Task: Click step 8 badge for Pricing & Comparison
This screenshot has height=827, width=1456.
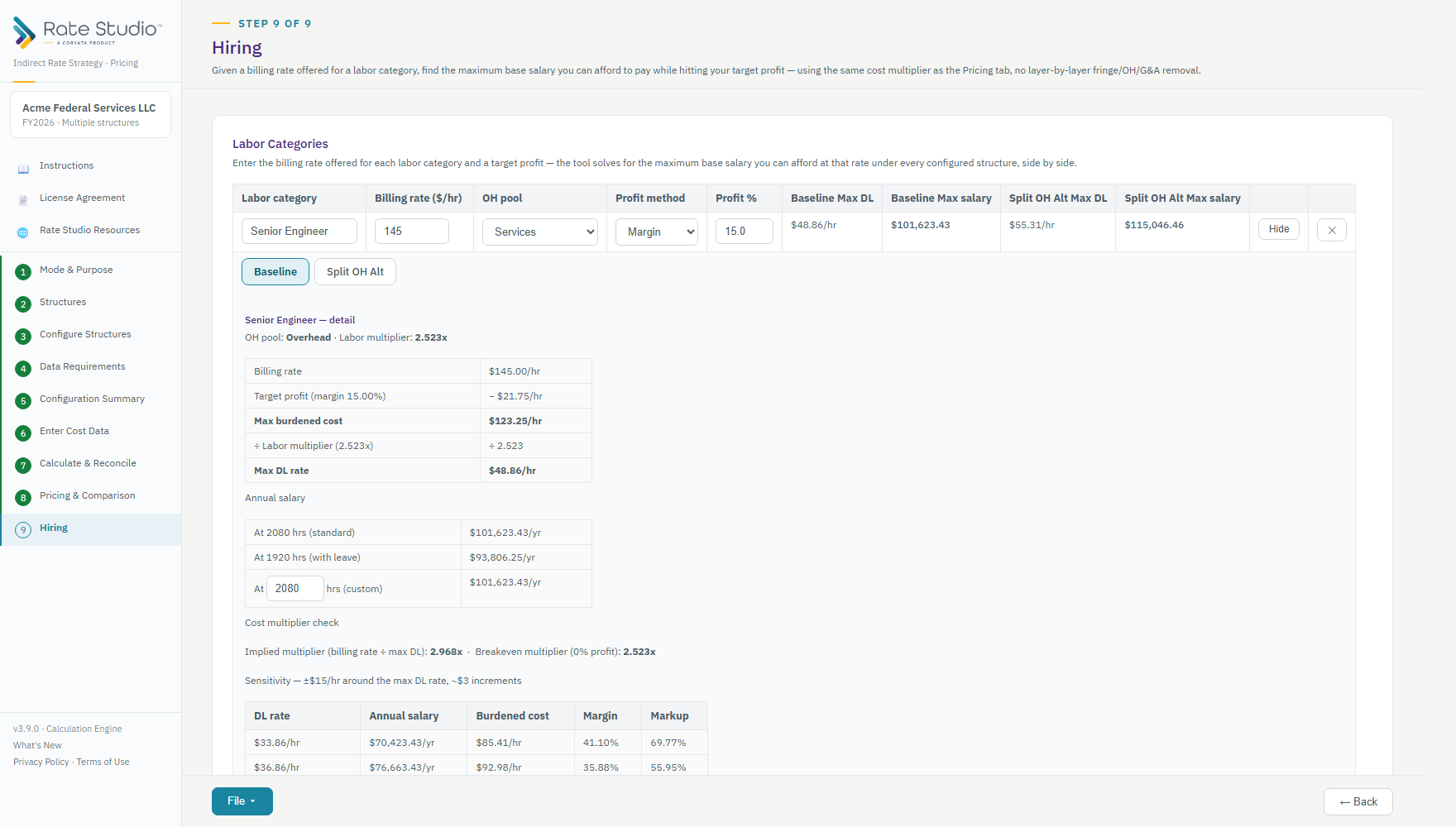Action: (23, 498)
